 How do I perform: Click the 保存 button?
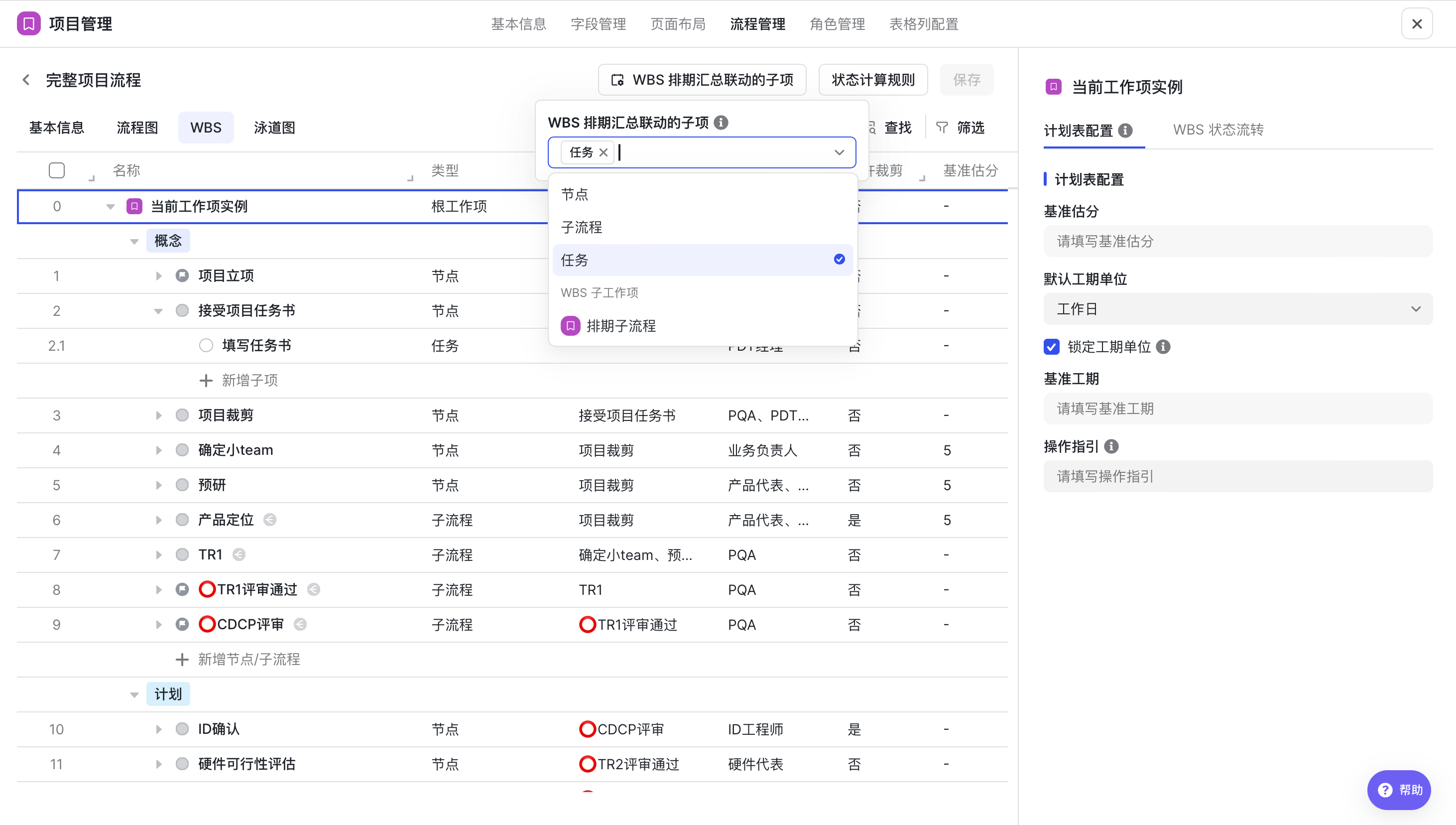(x=966, y=80)
